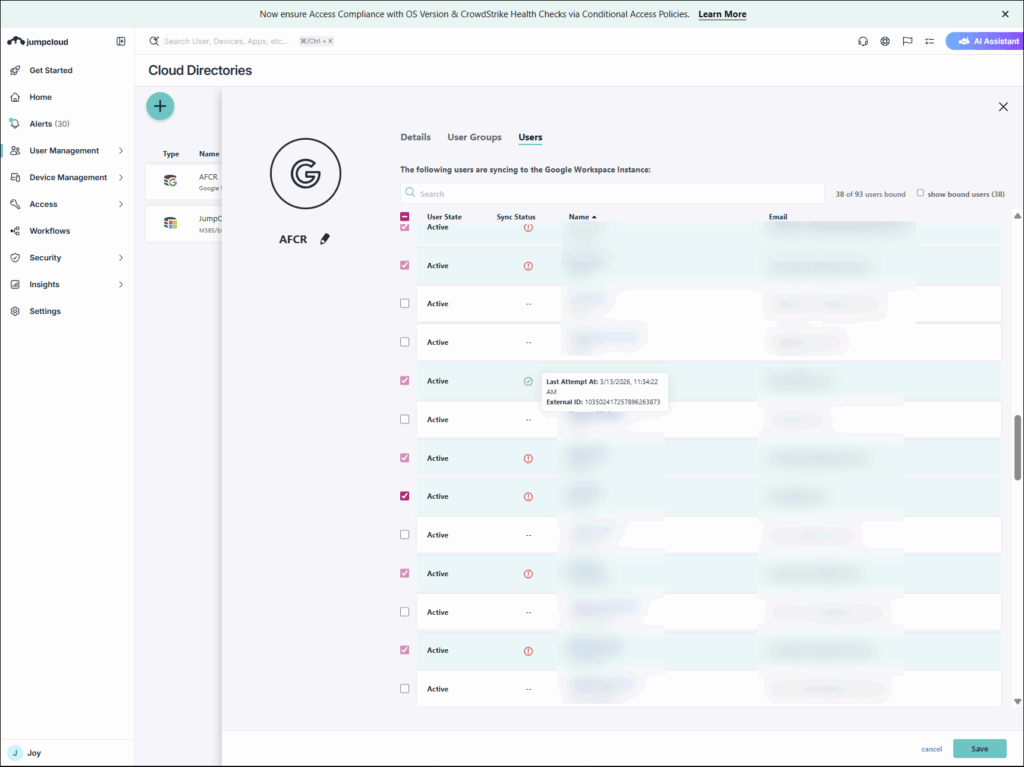Open the Learn More banner link

(x=722, y=14)
